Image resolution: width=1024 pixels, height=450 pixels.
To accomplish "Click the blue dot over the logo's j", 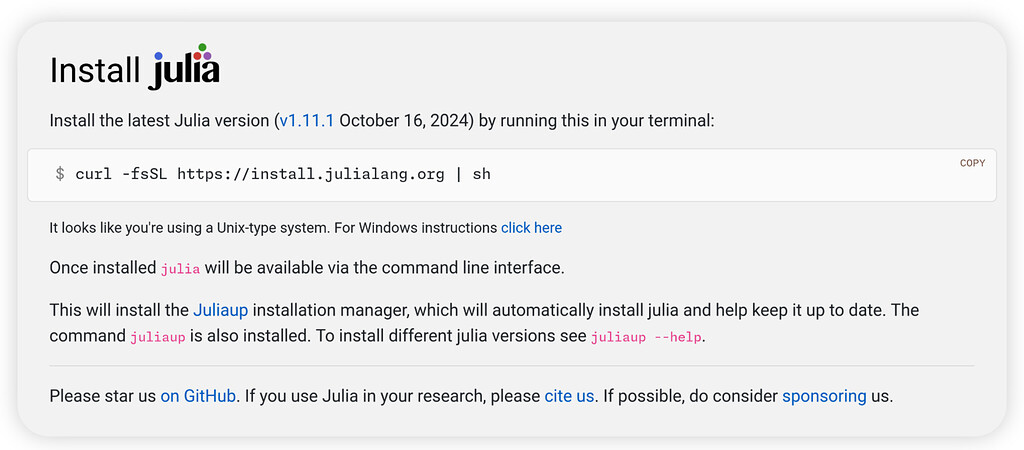I will [x=159, y=56].
